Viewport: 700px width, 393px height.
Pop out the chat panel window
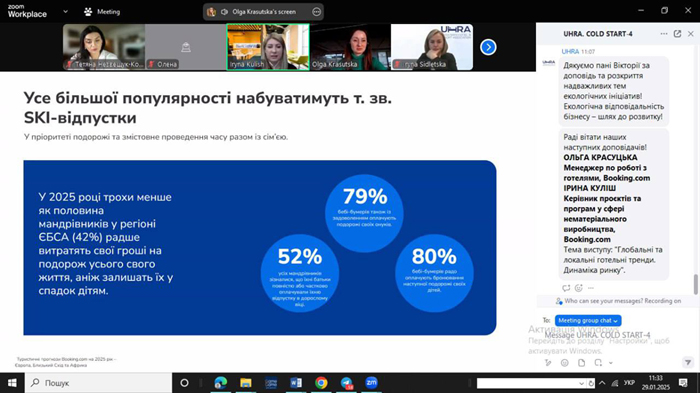click(677, 34)
